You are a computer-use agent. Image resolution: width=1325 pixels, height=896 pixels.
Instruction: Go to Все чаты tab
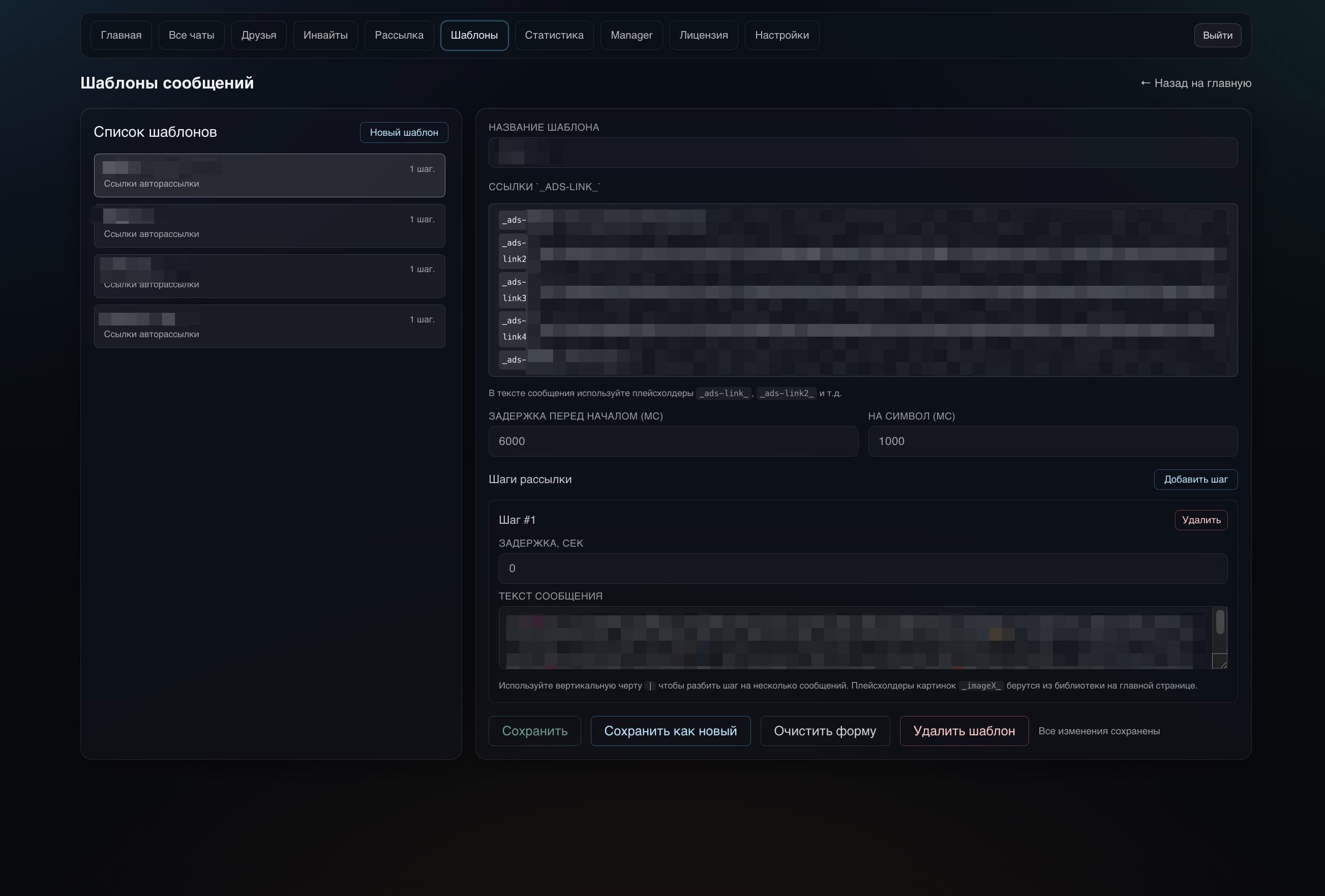(192, 36)
